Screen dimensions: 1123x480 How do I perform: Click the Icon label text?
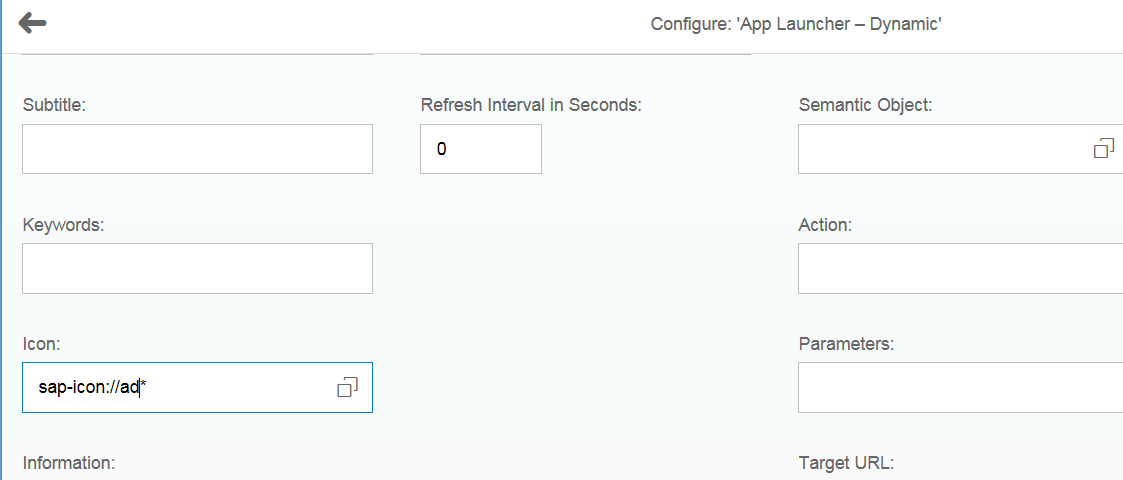coord(42,344)
